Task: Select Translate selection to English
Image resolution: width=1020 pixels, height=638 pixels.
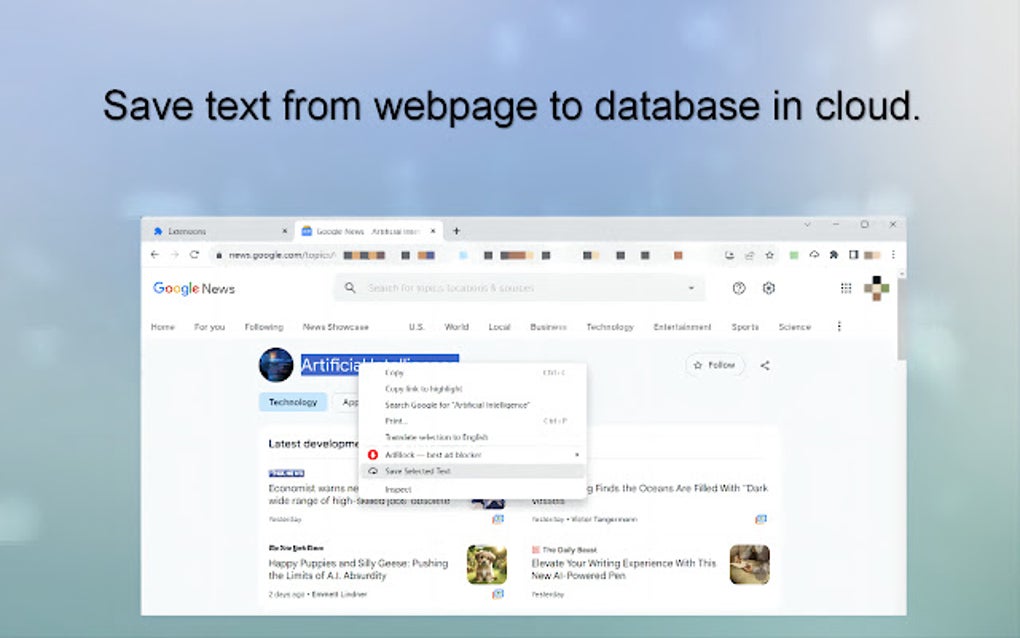Action: [473, 437]
